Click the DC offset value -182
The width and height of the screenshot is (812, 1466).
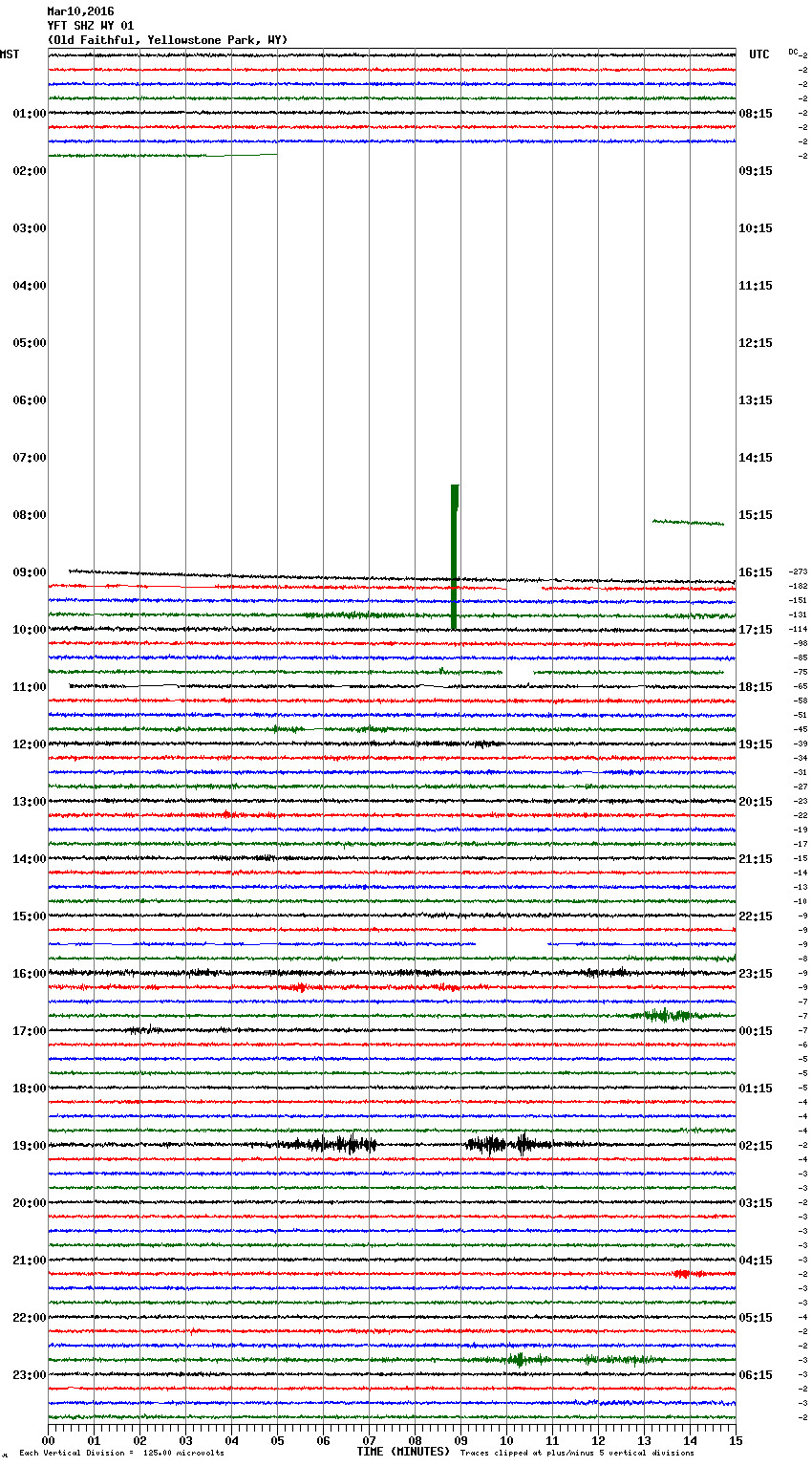coord(798,586)
